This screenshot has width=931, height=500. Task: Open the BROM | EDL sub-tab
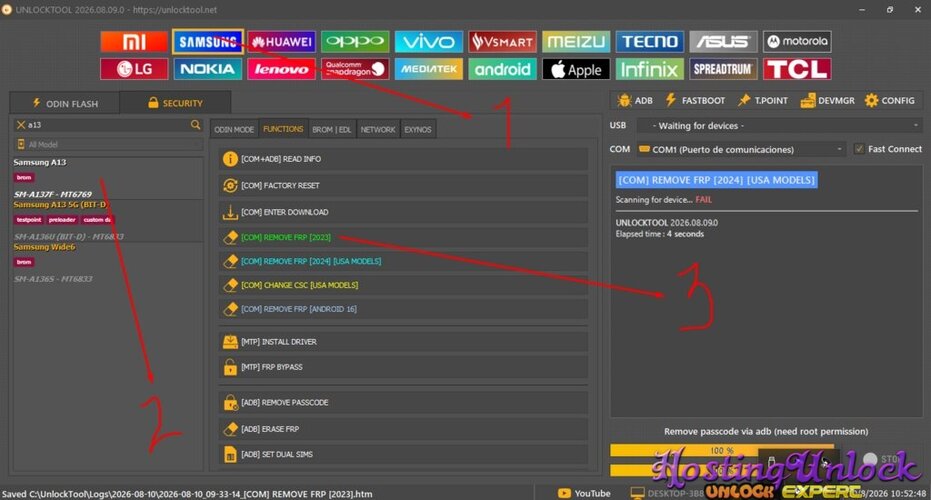click(x=331, y=129)
